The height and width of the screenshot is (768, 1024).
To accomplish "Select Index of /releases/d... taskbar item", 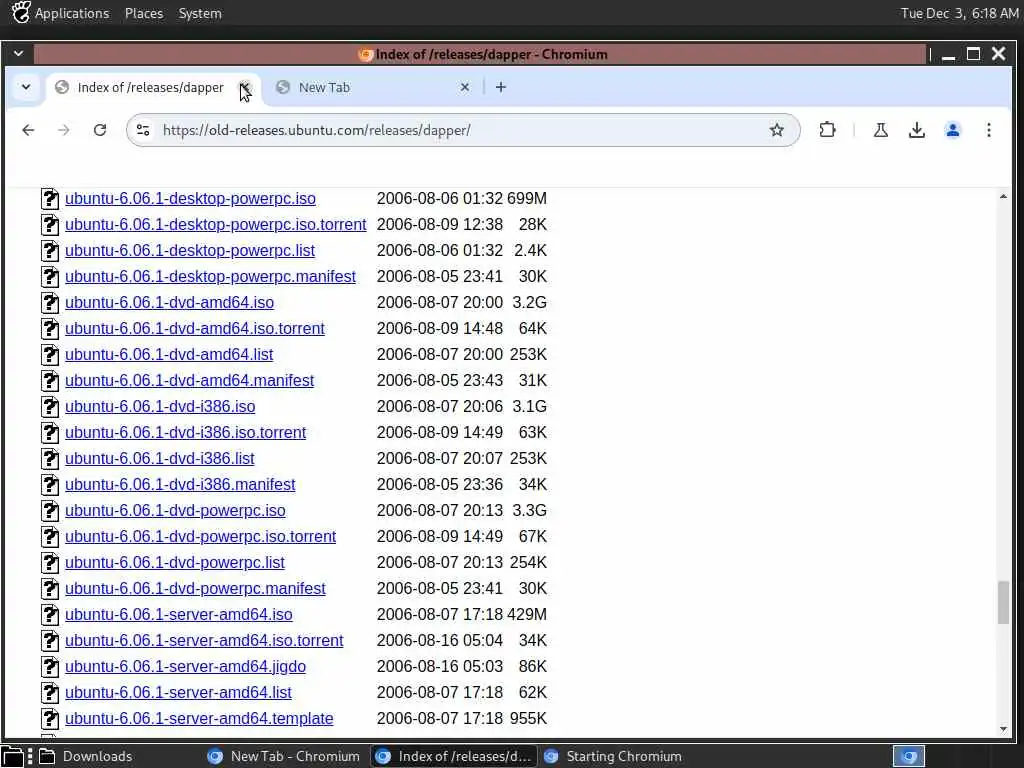I will [x=454, y=756].
